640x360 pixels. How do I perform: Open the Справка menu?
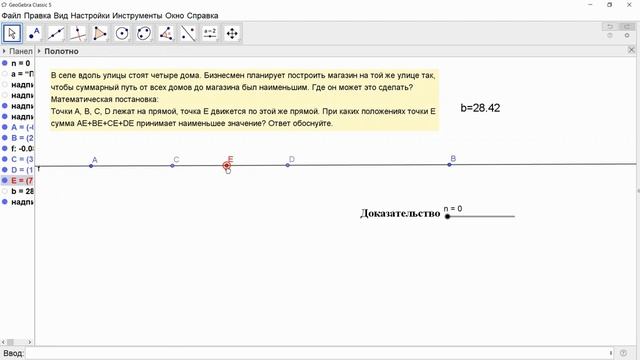(202, 16)
